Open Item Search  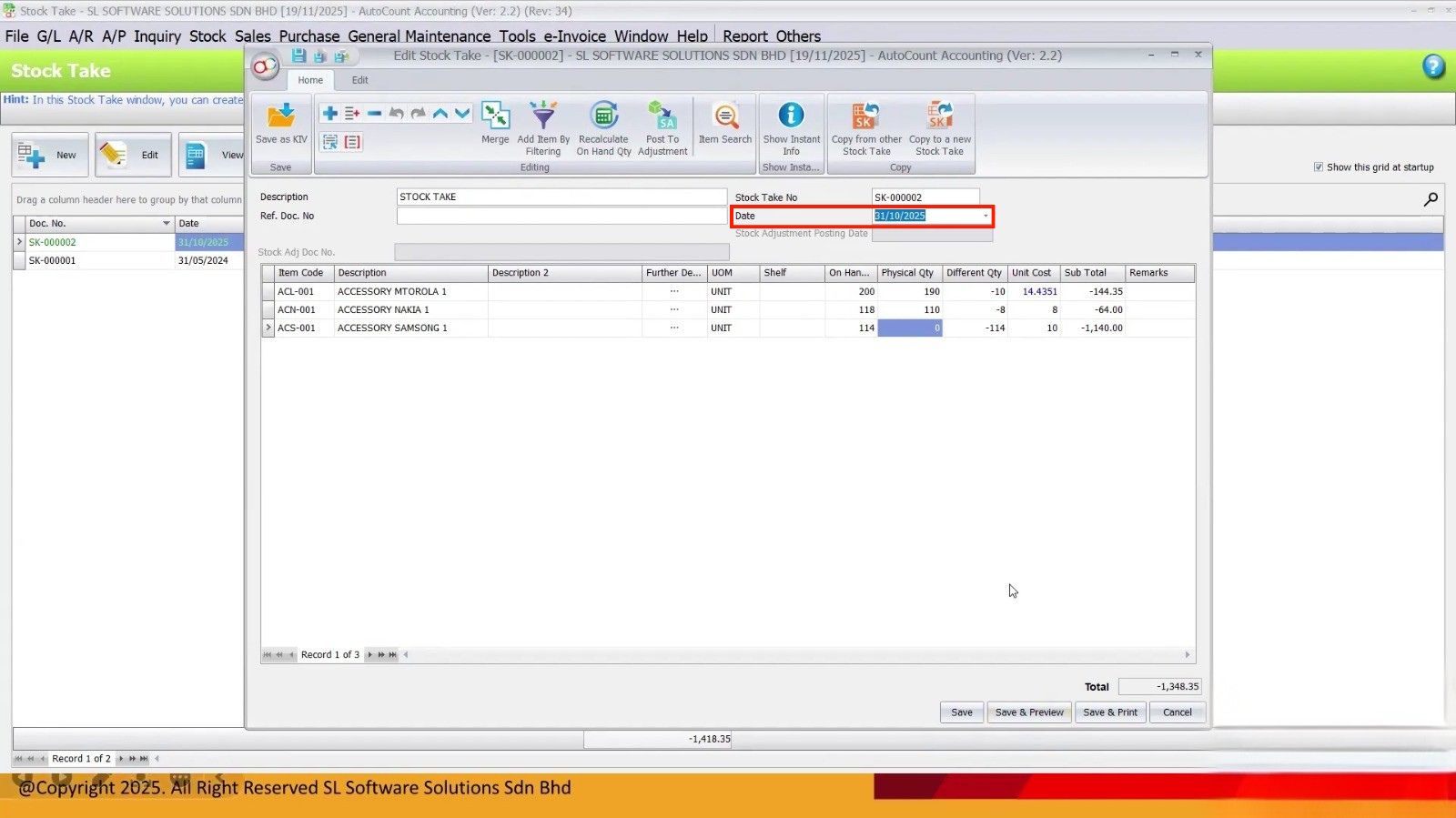[x=725, y=123]
